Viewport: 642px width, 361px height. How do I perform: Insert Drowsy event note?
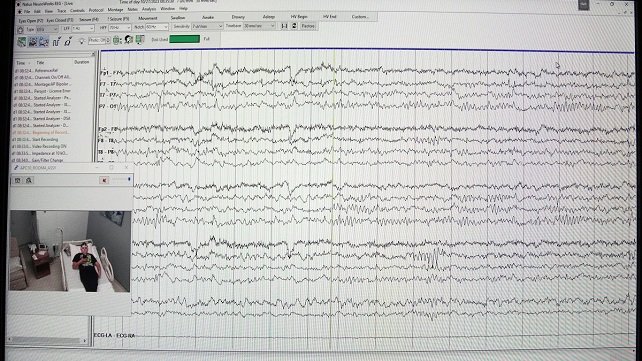pos(238,17)
